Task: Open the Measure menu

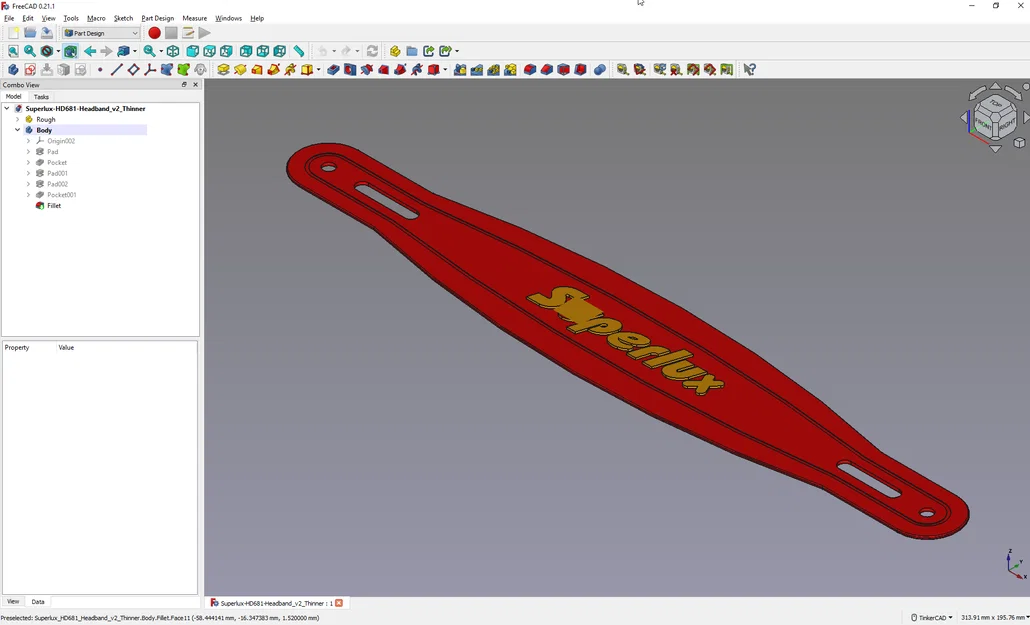Action: pyautogui.click(x=194, y=18)
